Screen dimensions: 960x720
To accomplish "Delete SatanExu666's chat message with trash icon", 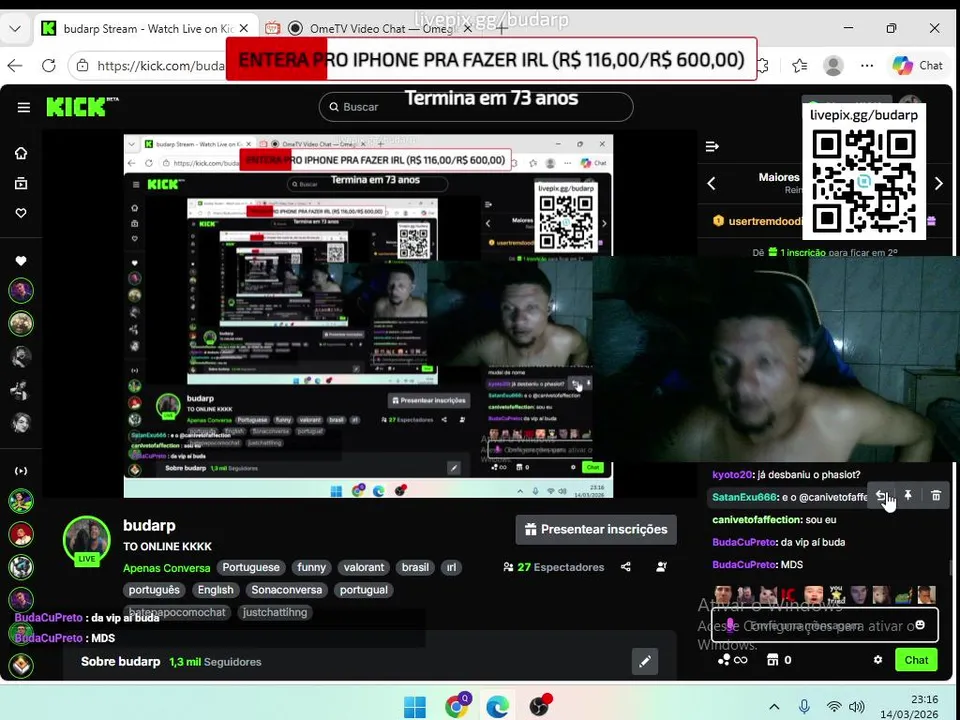I will coord(936,496).
